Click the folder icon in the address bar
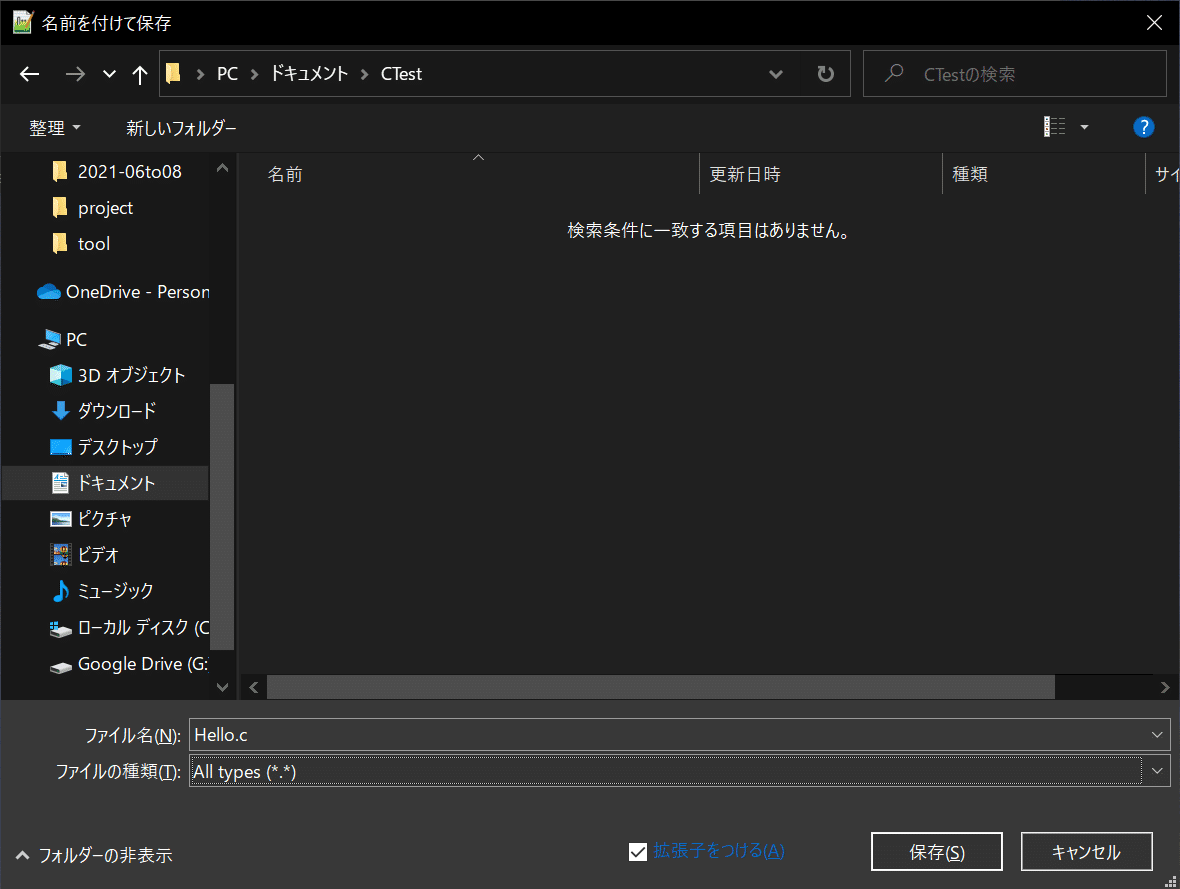Screen dimensions: 1180x889 [x=174, y=73]
